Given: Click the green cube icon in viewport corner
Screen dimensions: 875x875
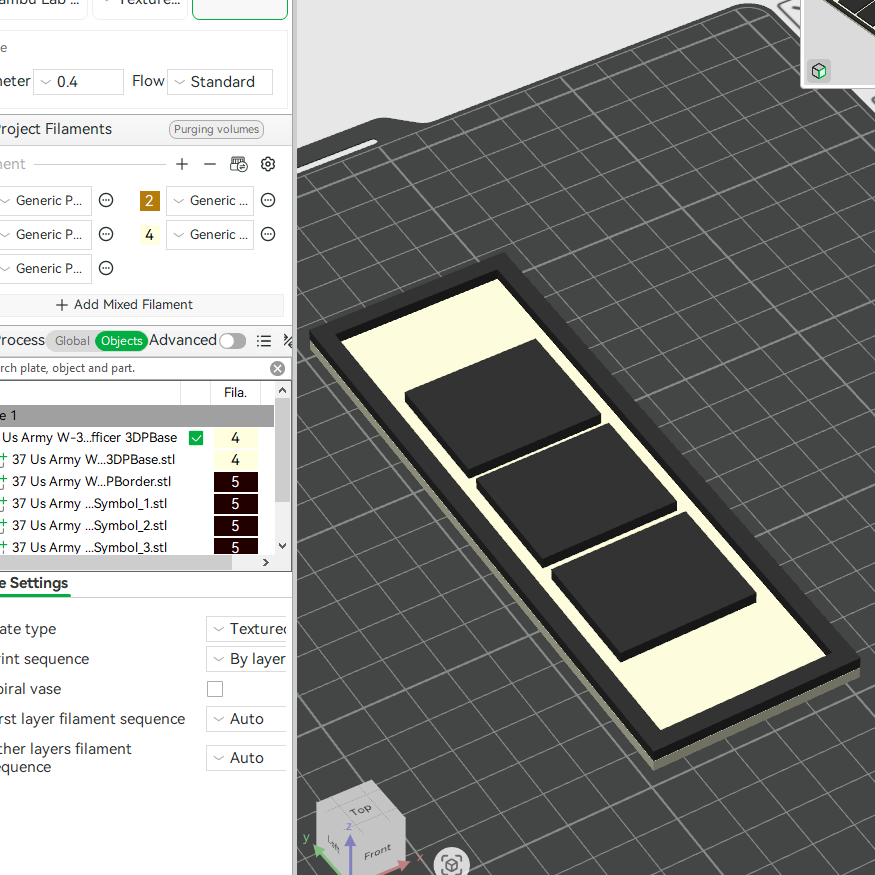Looking at the screenshot, I should [819, 71].
